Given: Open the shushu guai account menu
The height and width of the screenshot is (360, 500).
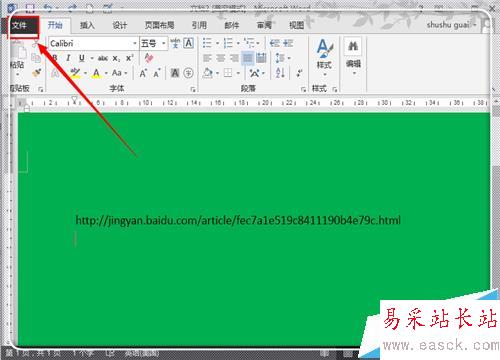Looking at the screenshot, I should [452, 25].
